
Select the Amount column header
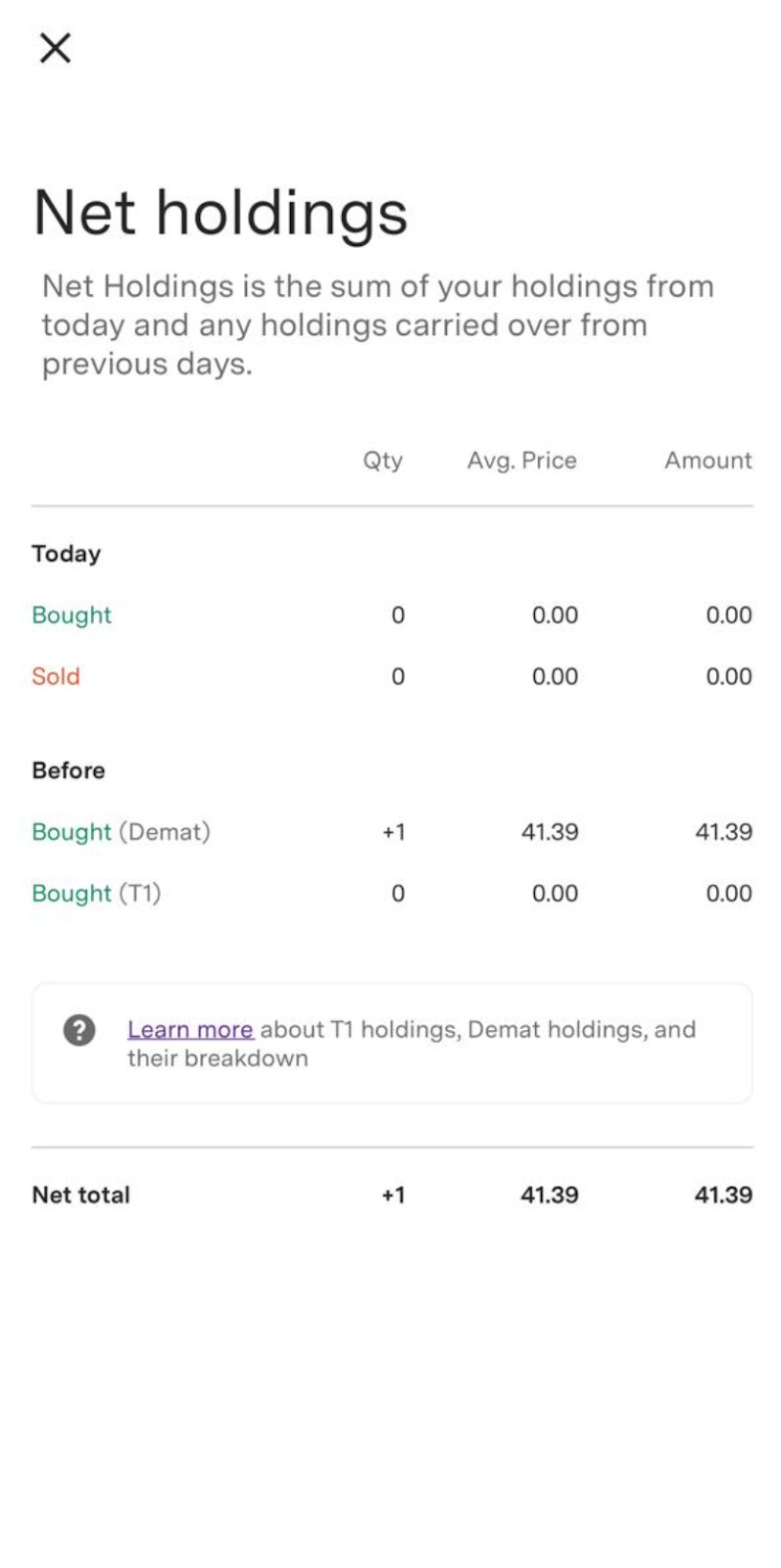click(x=708, y=461)
